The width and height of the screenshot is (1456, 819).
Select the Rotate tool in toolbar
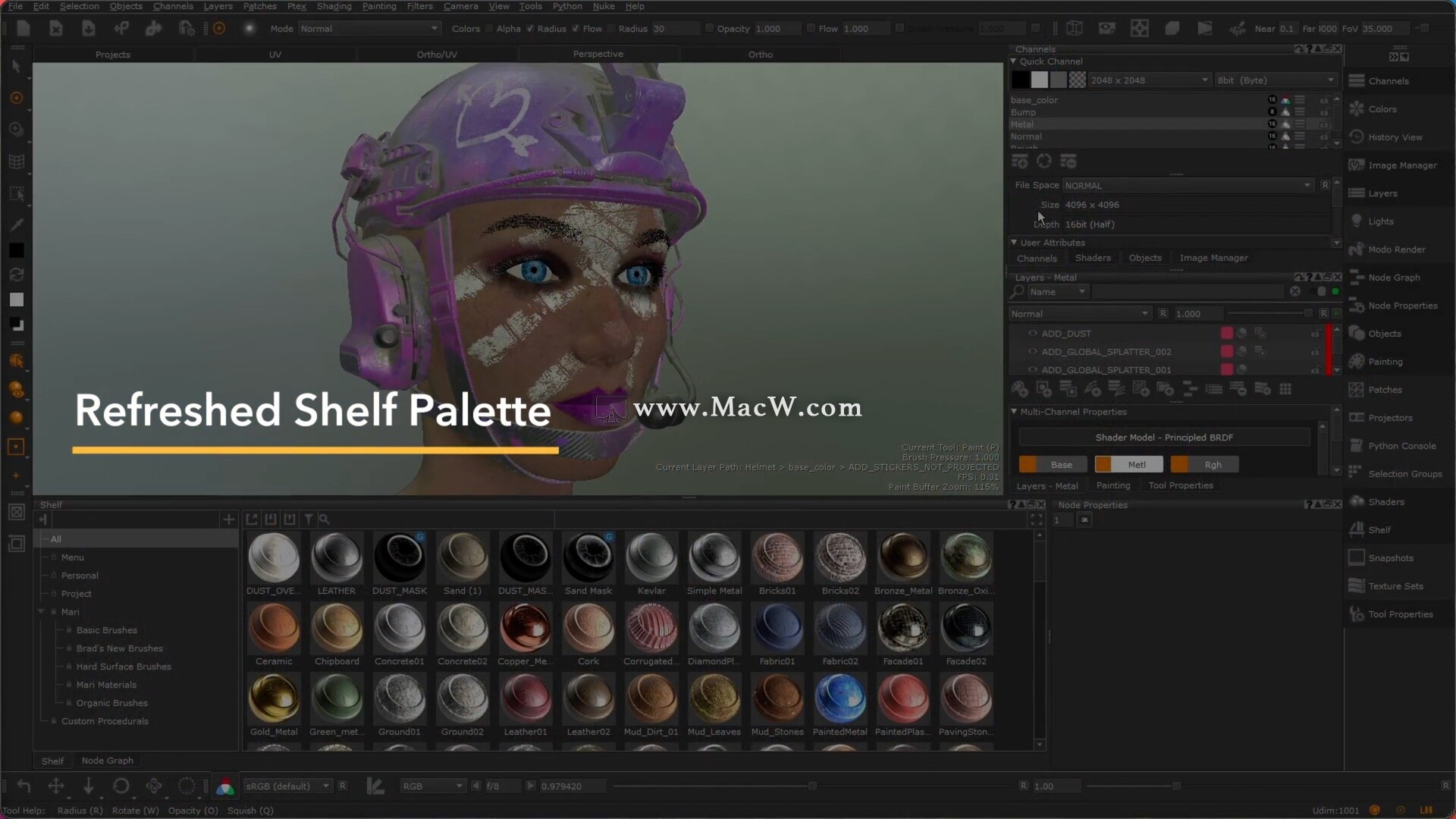pyautogui.click(x=120, y=786)
